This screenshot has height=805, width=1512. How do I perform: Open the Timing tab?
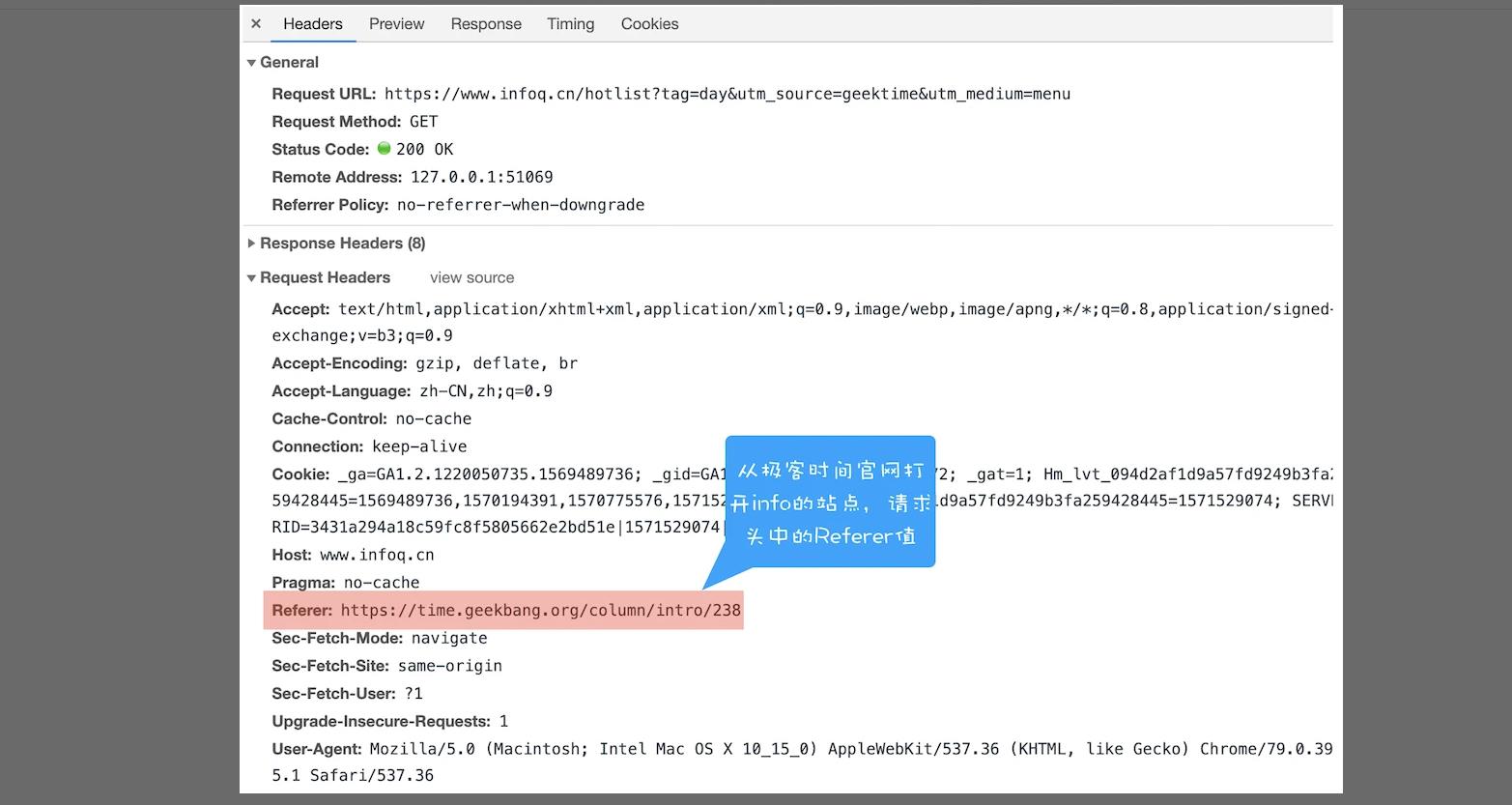point(571,24)
